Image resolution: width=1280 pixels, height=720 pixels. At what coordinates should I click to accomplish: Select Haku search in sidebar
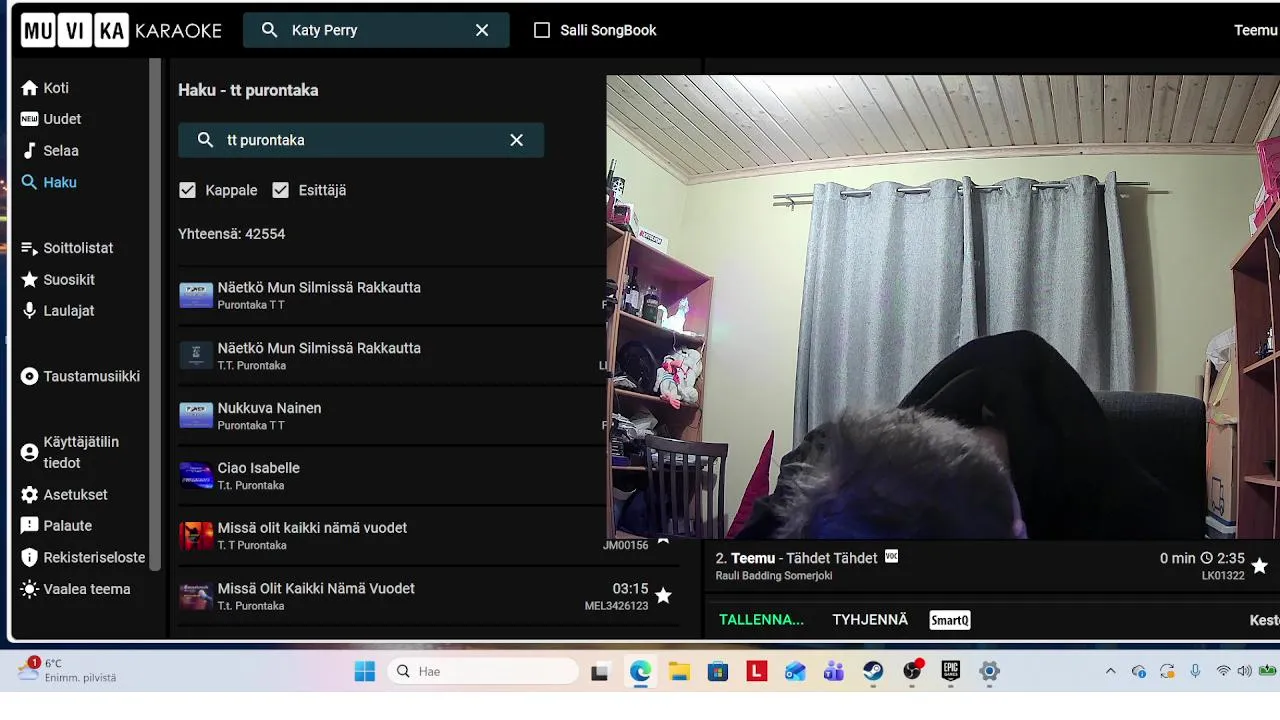pyautogui.click(x=49, y=183)
